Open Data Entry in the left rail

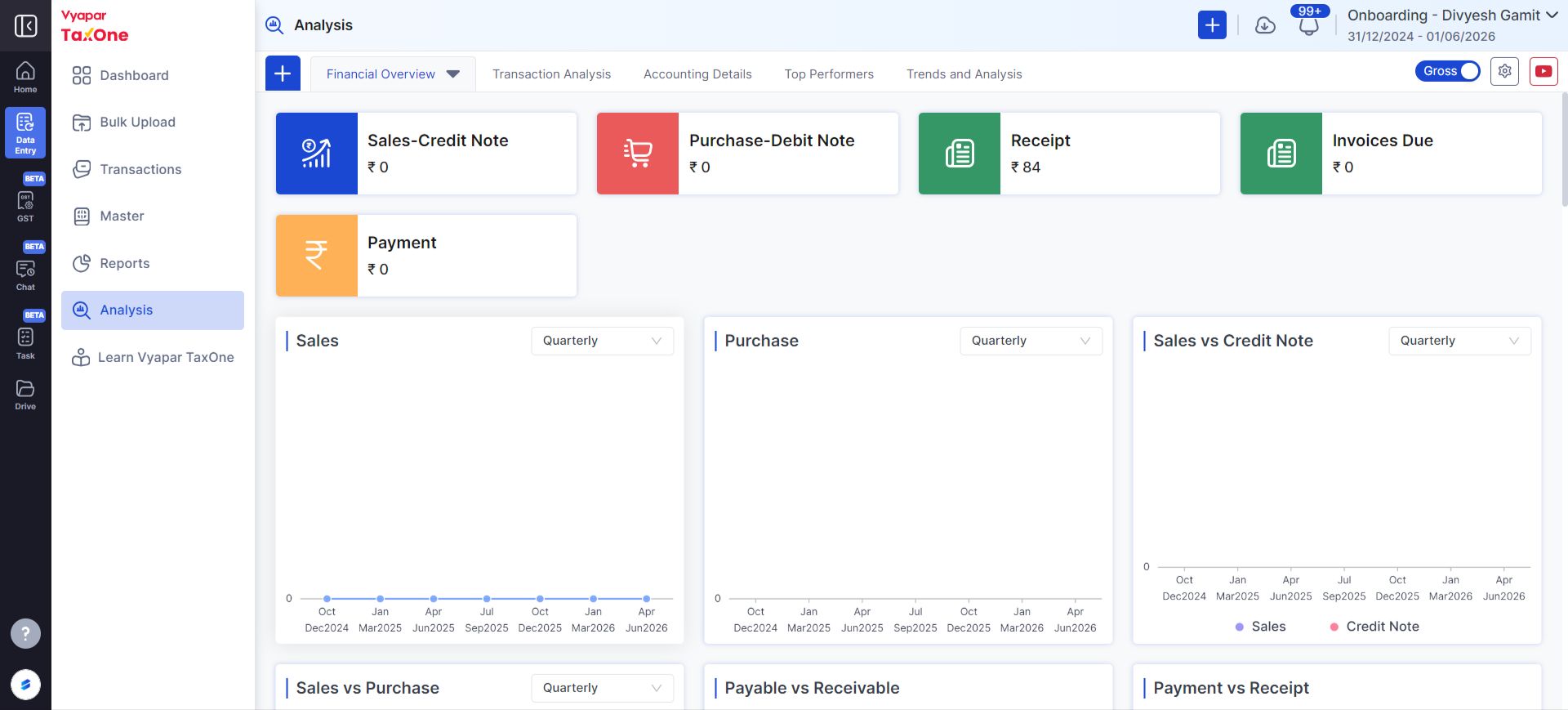click(x=25, y=133)
